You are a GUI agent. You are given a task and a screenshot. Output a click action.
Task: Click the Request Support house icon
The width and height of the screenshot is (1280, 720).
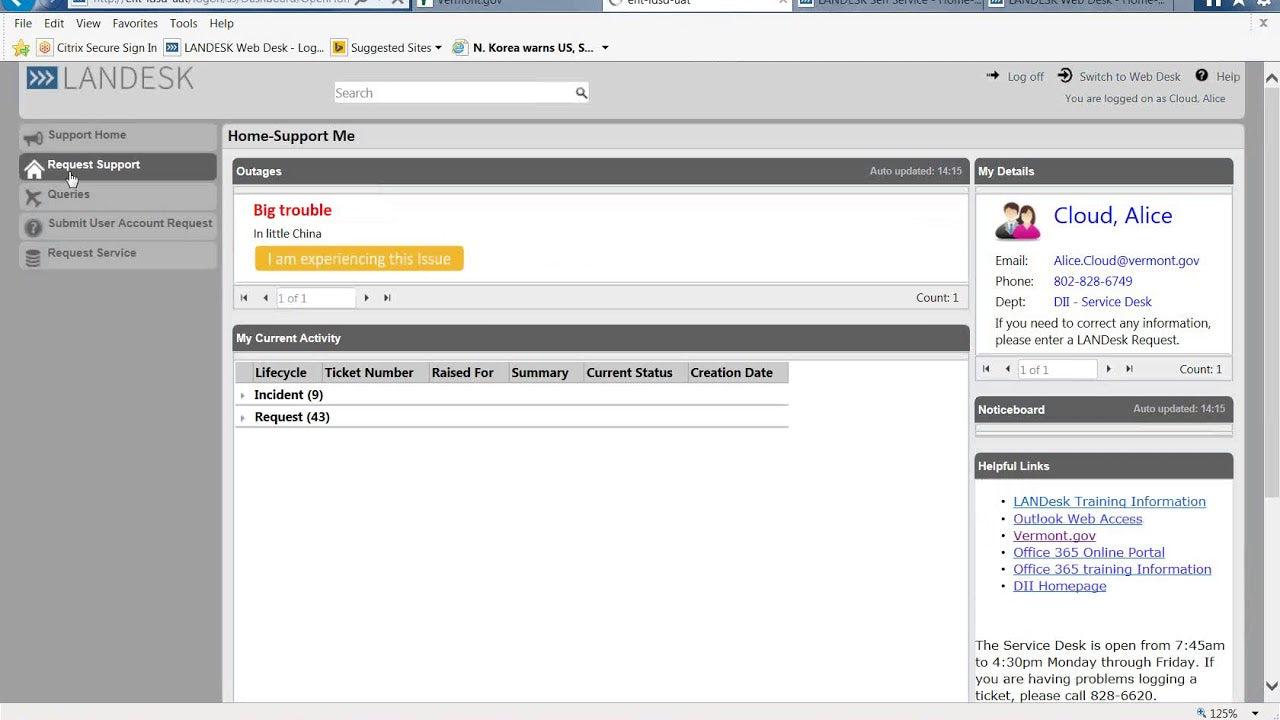33,169
